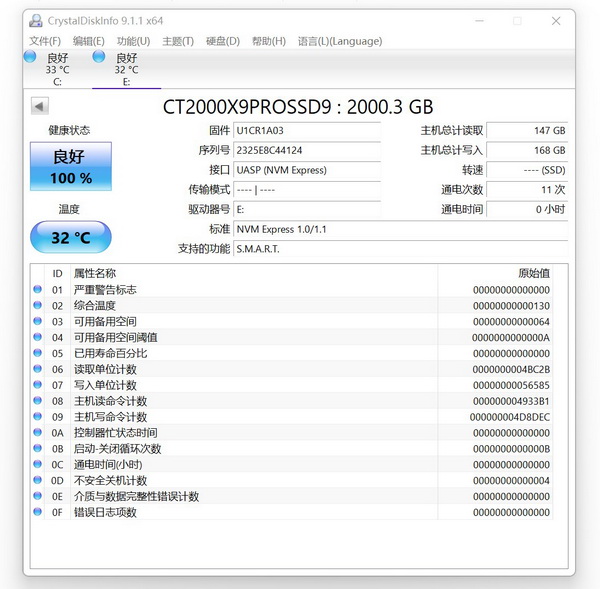Click the 良好 100 % health status button

pyautogui.click(x=71, y=166)
